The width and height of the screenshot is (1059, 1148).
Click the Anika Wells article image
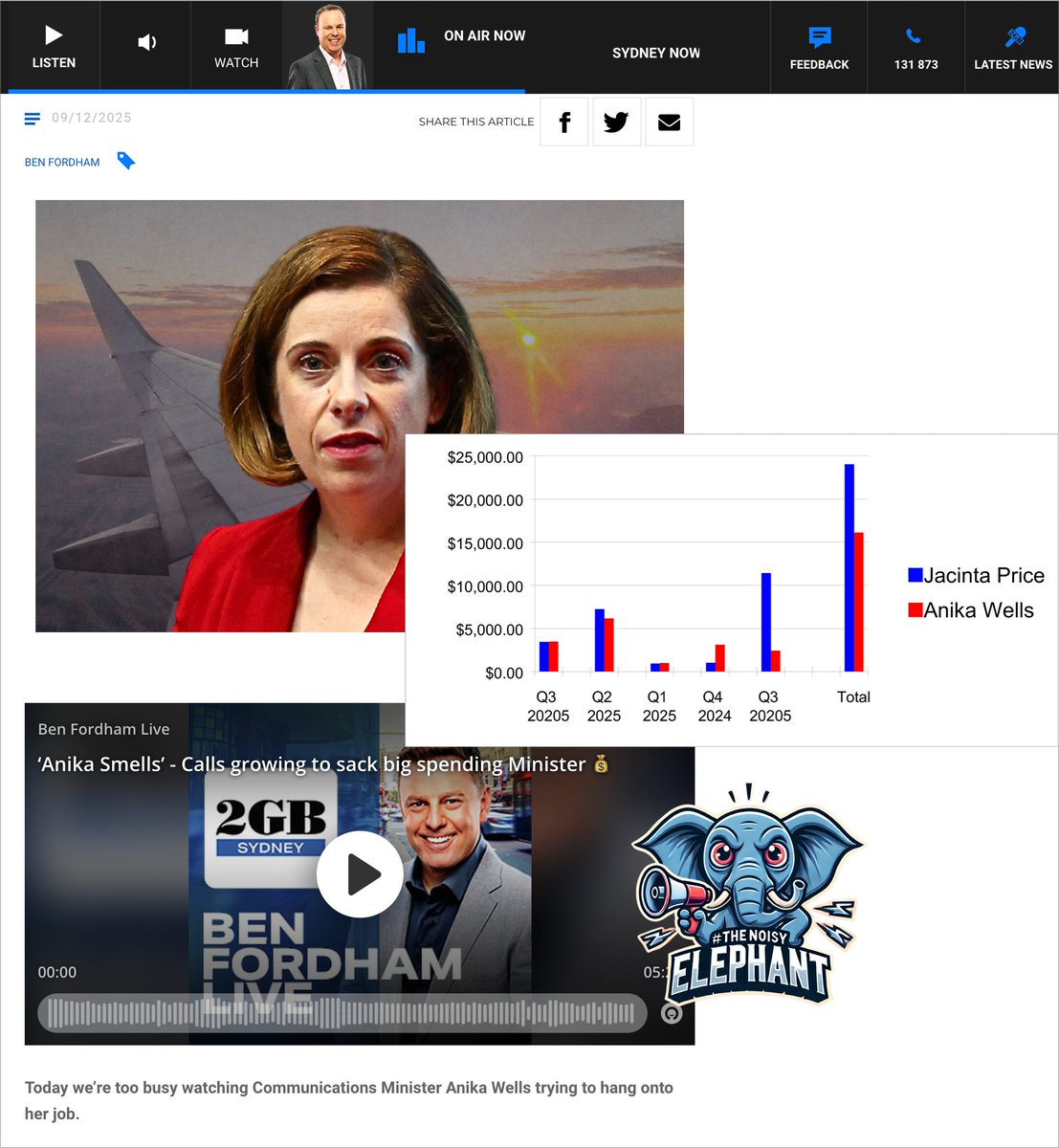click(360, 415)
